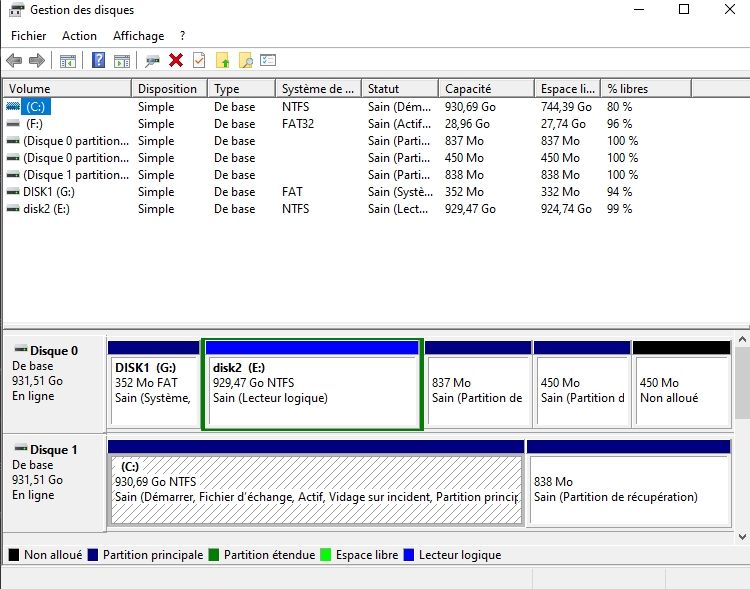
Task: Select the 838 Mo recovery partition block
Action: click(x=629, y=483)
